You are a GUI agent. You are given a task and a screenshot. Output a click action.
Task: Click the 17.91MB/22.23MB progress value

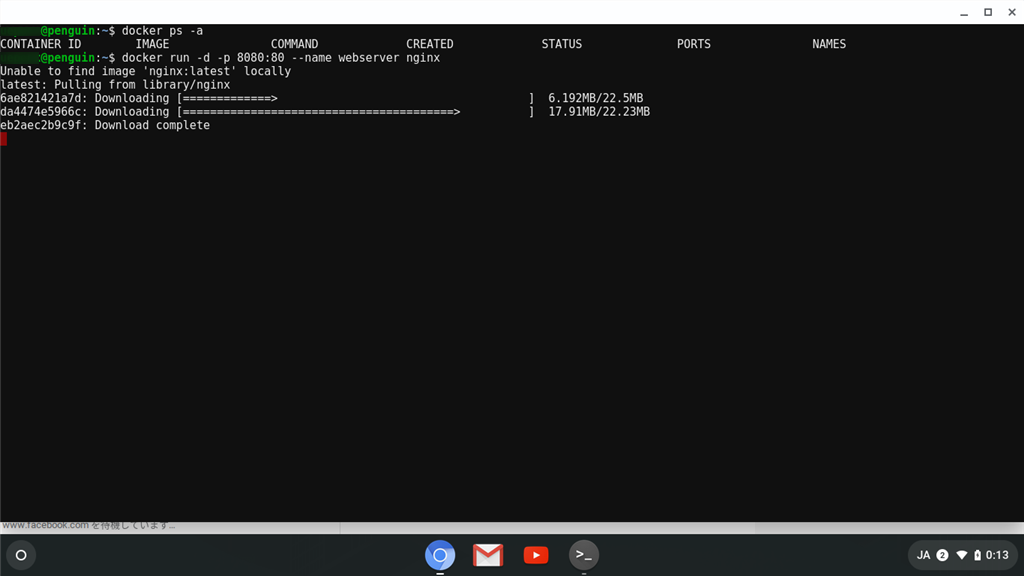coord(599,112)
